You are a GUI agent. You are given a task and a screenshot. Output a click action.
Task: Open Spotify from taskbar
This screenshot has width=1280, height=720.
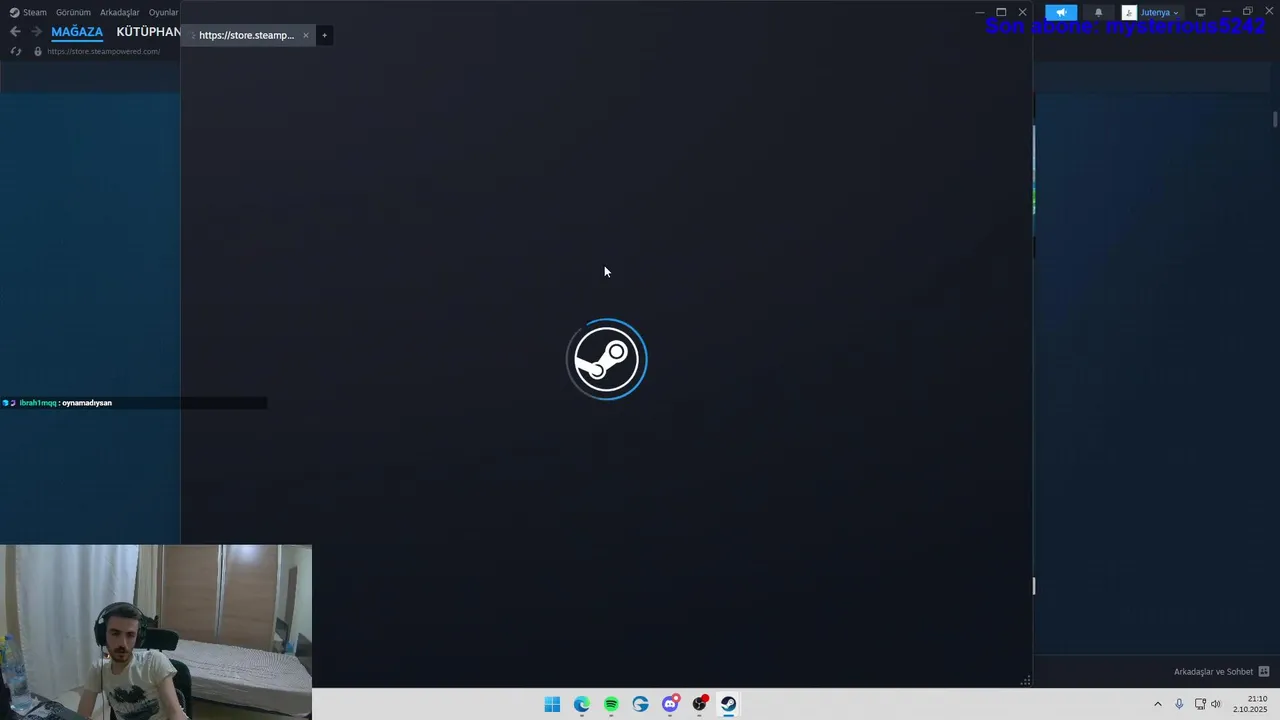coord(611,704)
